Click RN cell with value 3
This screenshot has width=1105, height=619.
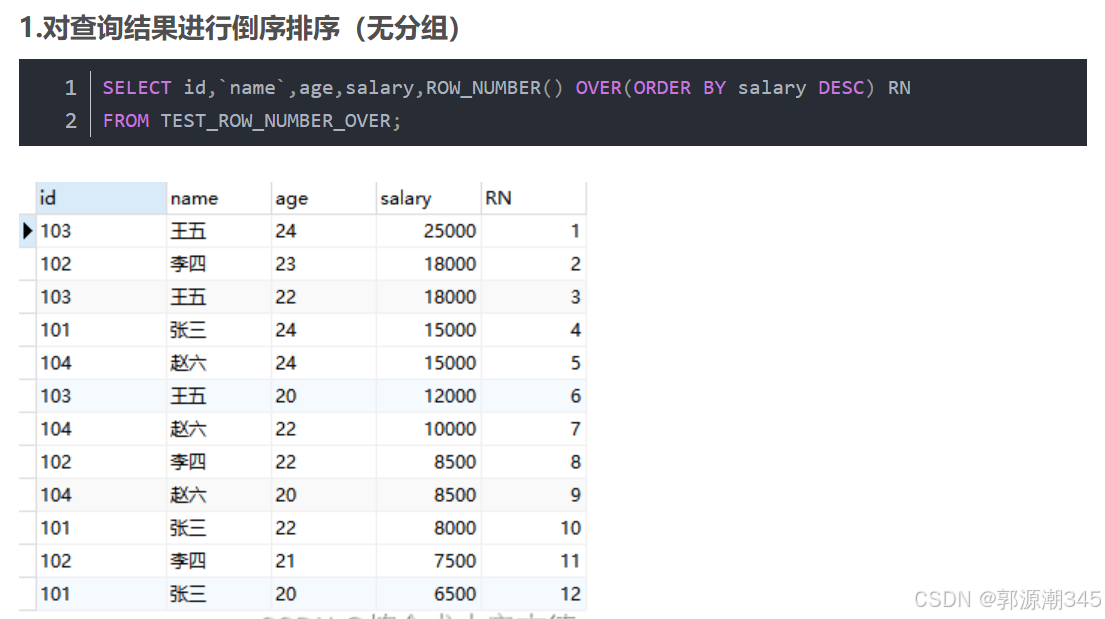coord(533,297)
